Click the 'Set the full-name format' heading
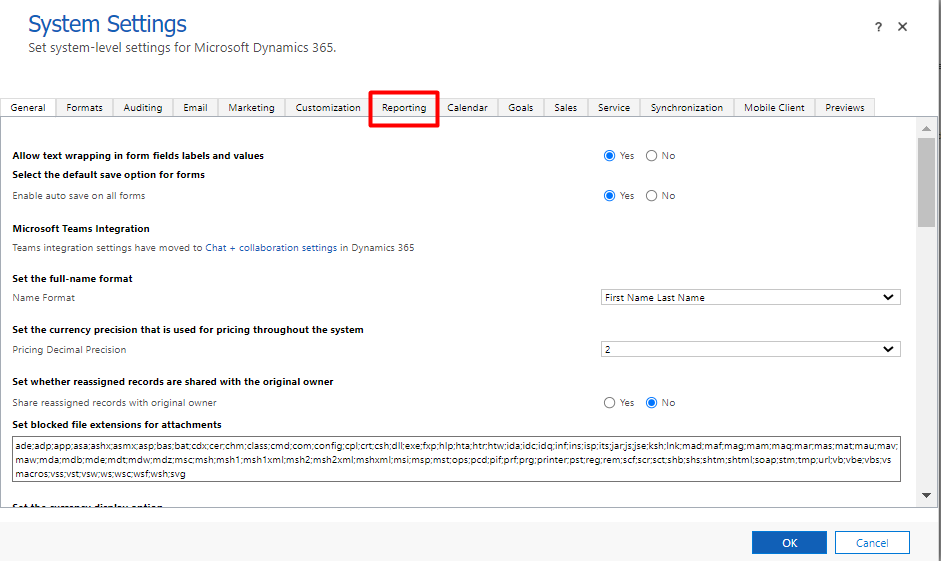 [x=72, y=278]
